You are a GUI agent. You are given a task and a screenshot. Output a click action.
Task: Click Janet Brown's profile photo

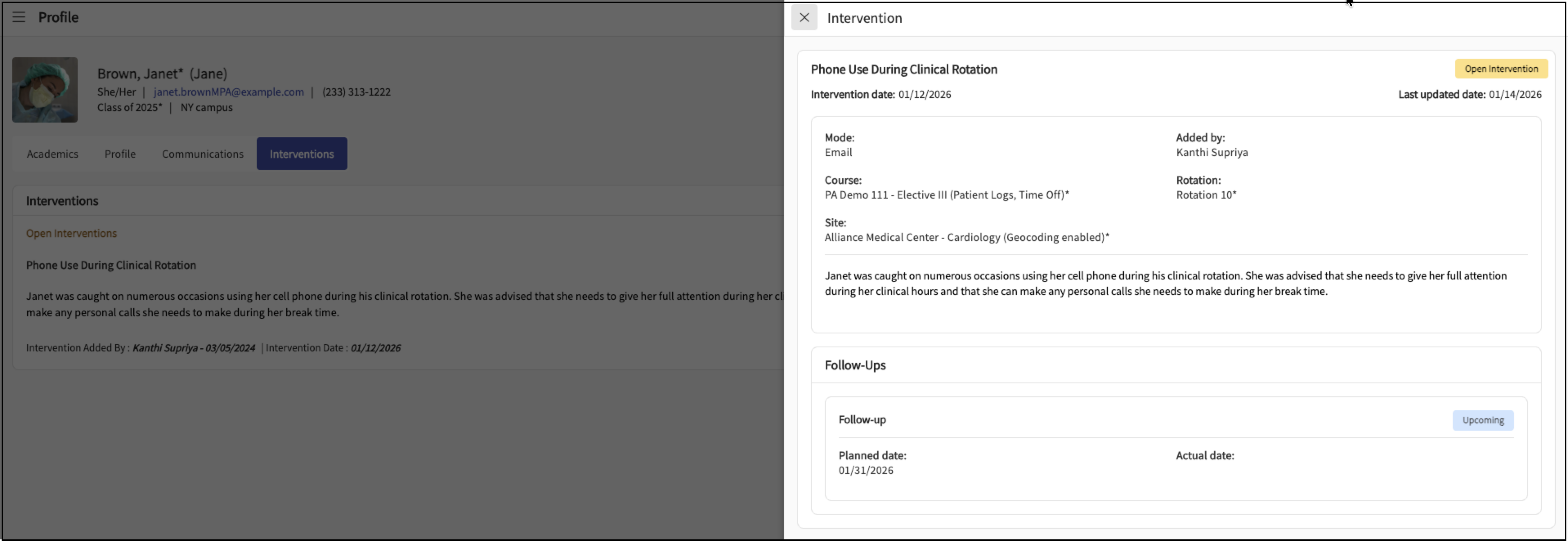point(45,90)
